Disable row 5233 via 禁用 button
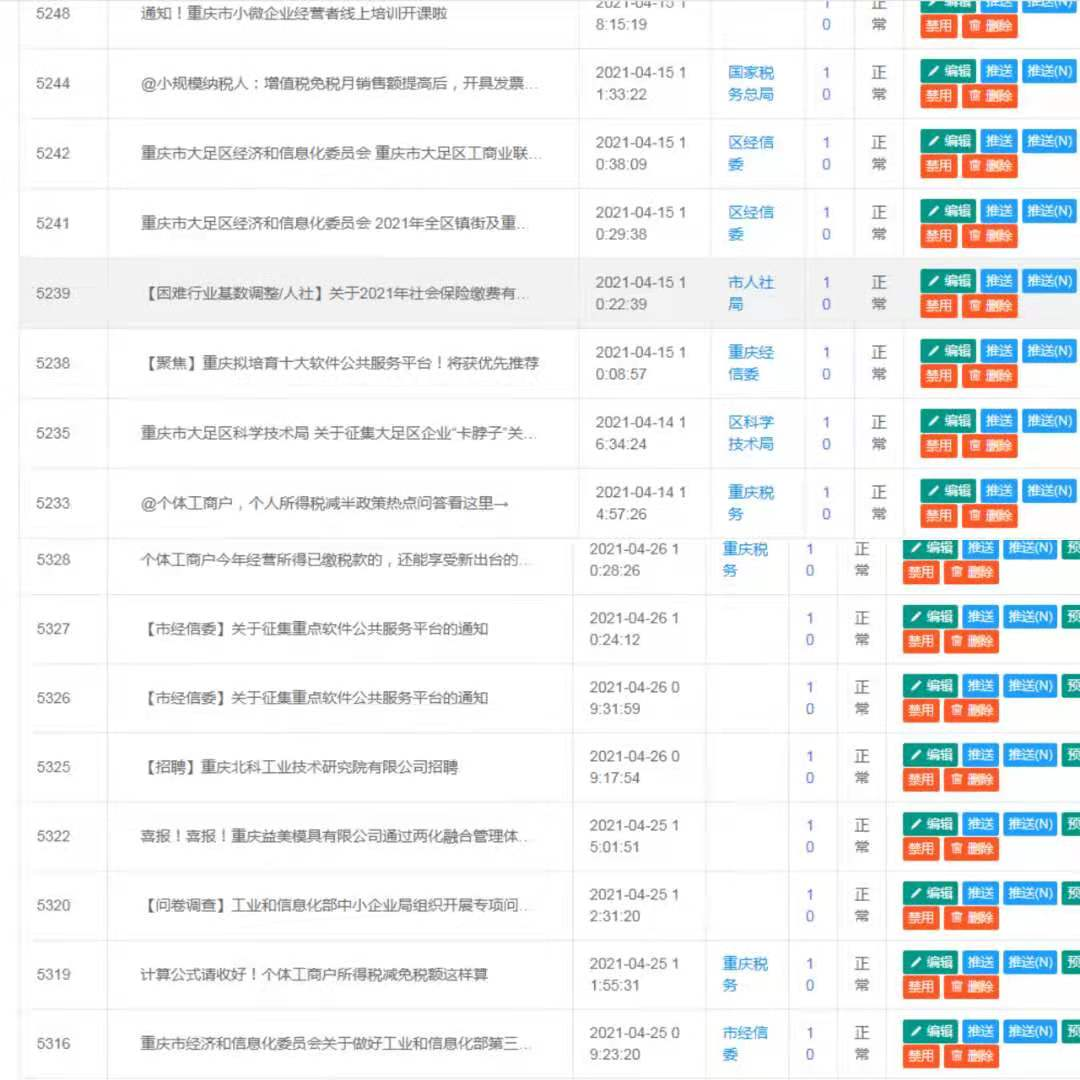 (x=938, y=516)
